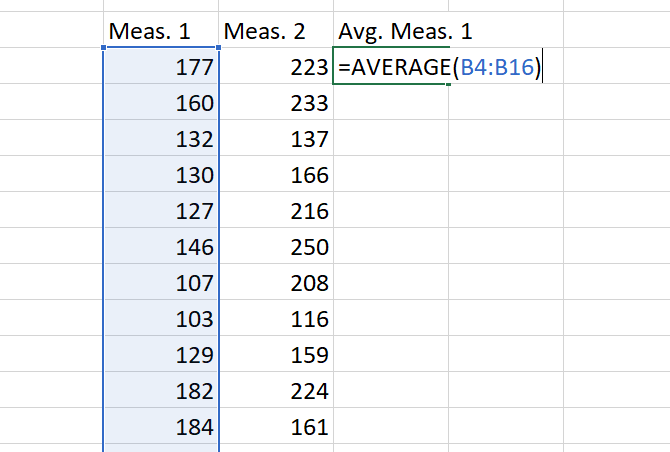Screen dimensions: 670x452
Task: Select the cell containing 233
Action: point(275,103)
